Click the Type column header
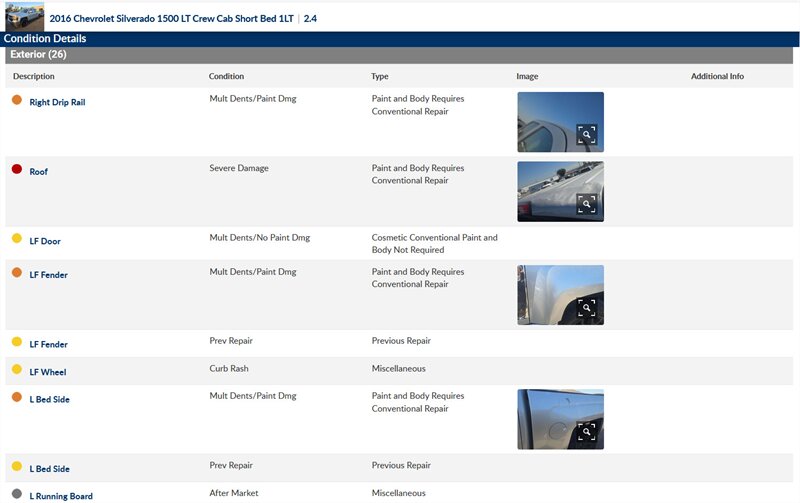This screenshot has height=503, width=800. point(380,76)
